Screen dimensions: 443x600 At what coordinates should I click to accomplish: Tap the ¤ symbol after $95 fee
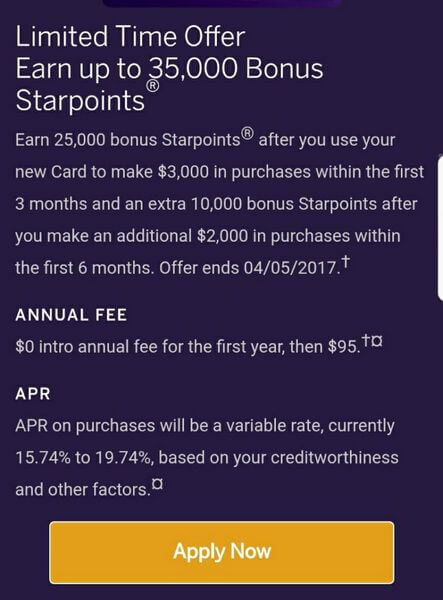(x=377, y=341)
